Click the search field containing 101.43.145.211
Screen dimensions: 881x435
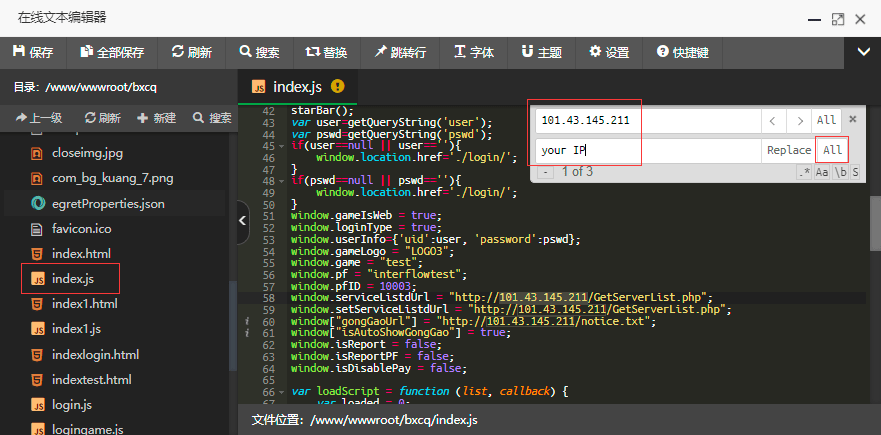click(x=646, y=120)
